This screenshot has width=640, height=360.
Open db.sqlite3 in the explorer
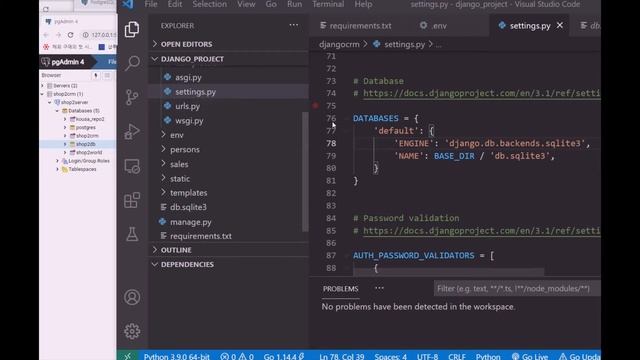tap(188, 207)
